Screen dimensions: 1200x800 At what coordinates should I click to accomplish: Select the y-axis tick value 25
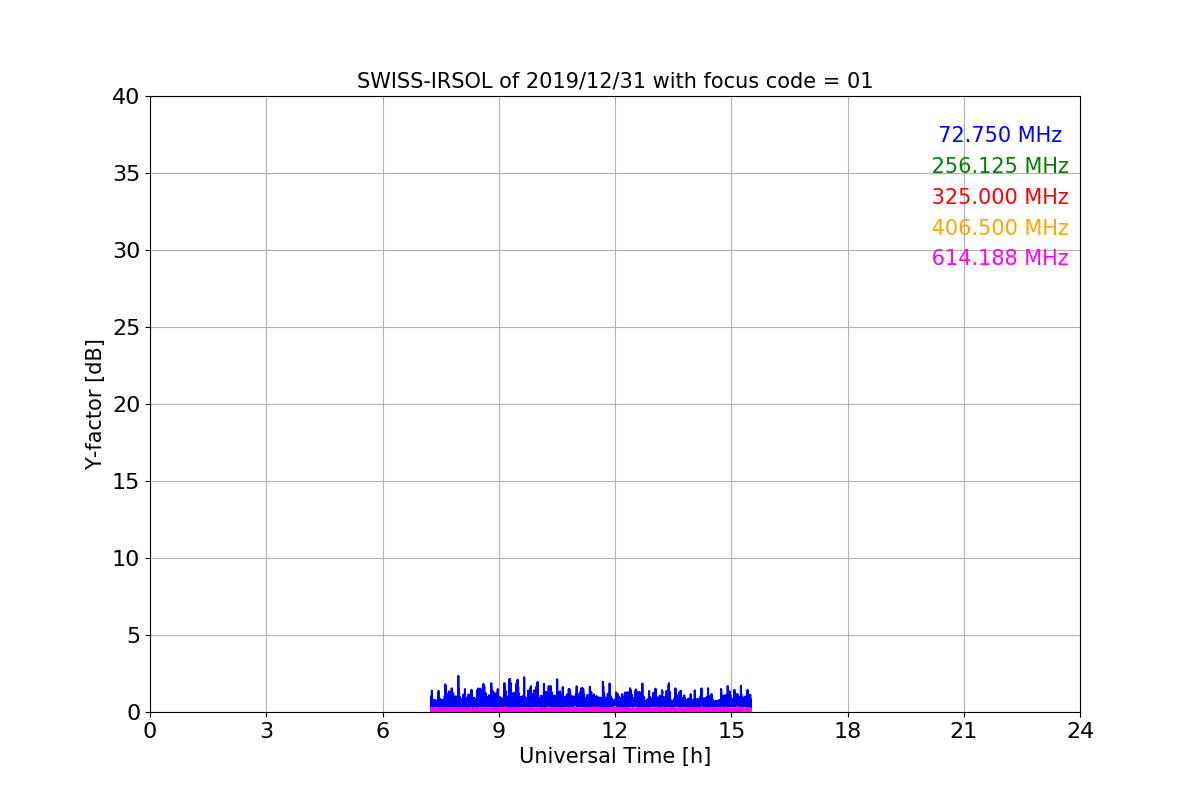click(126, 328)
